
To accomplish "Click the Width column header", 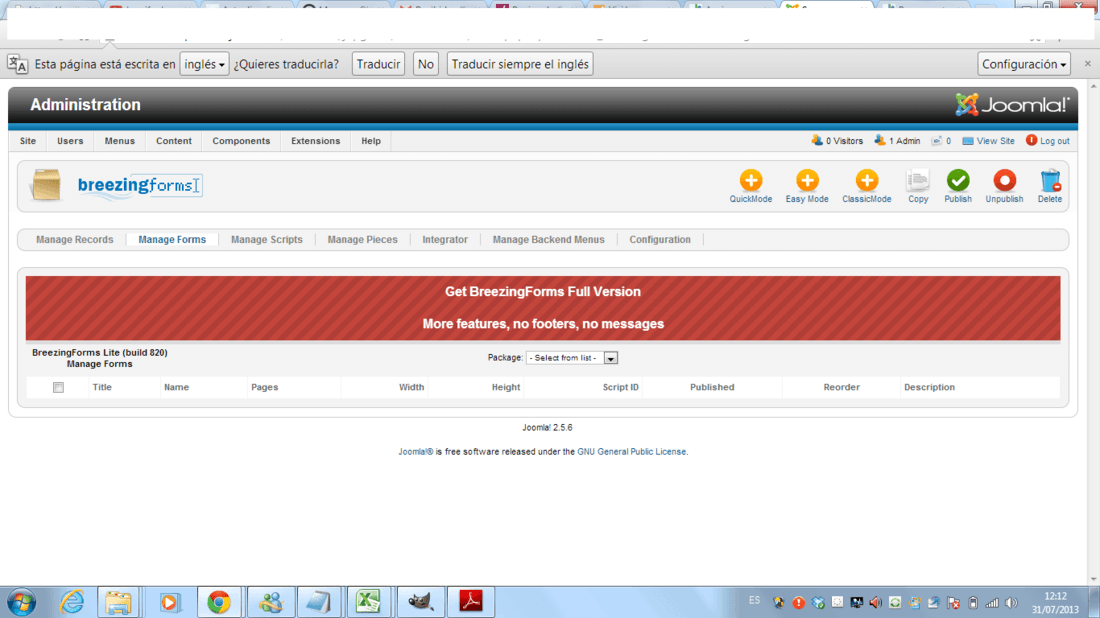I will coord(412,387).
